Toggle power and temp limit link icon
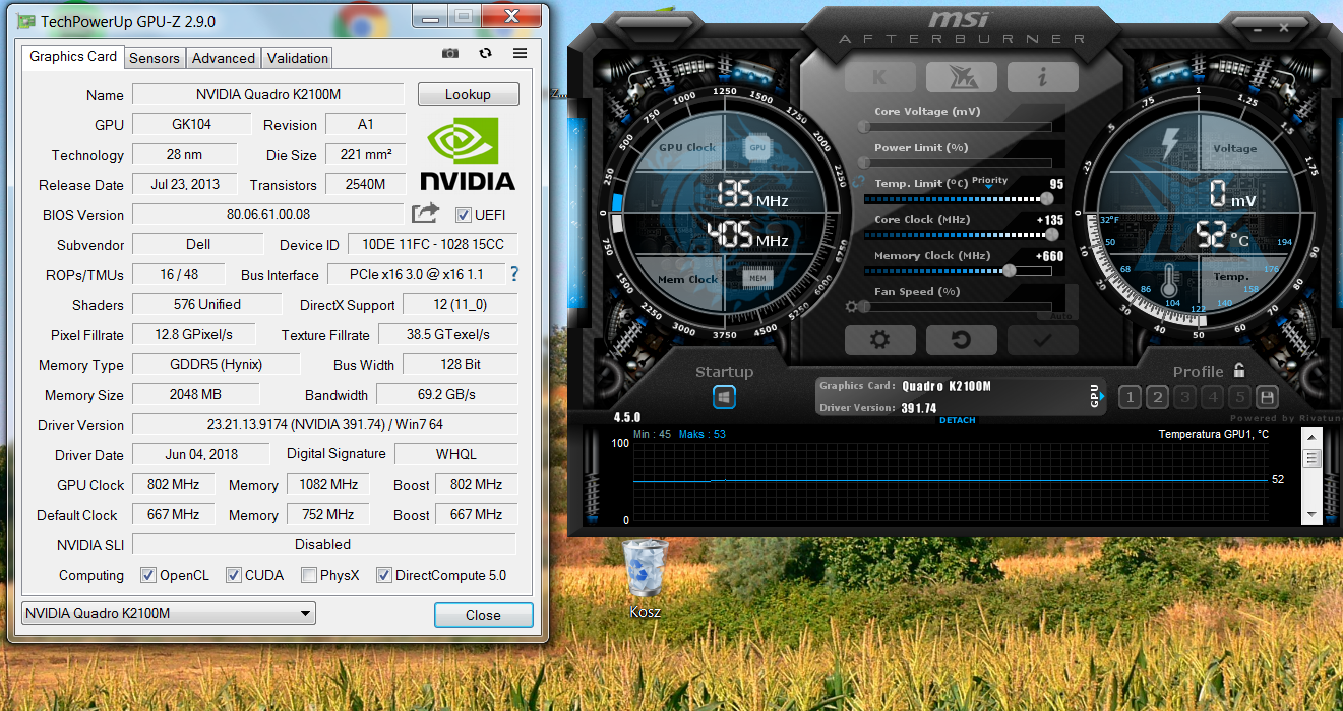Image resolution: width=1343 pixels, height=711 pixels. [857, 182]
